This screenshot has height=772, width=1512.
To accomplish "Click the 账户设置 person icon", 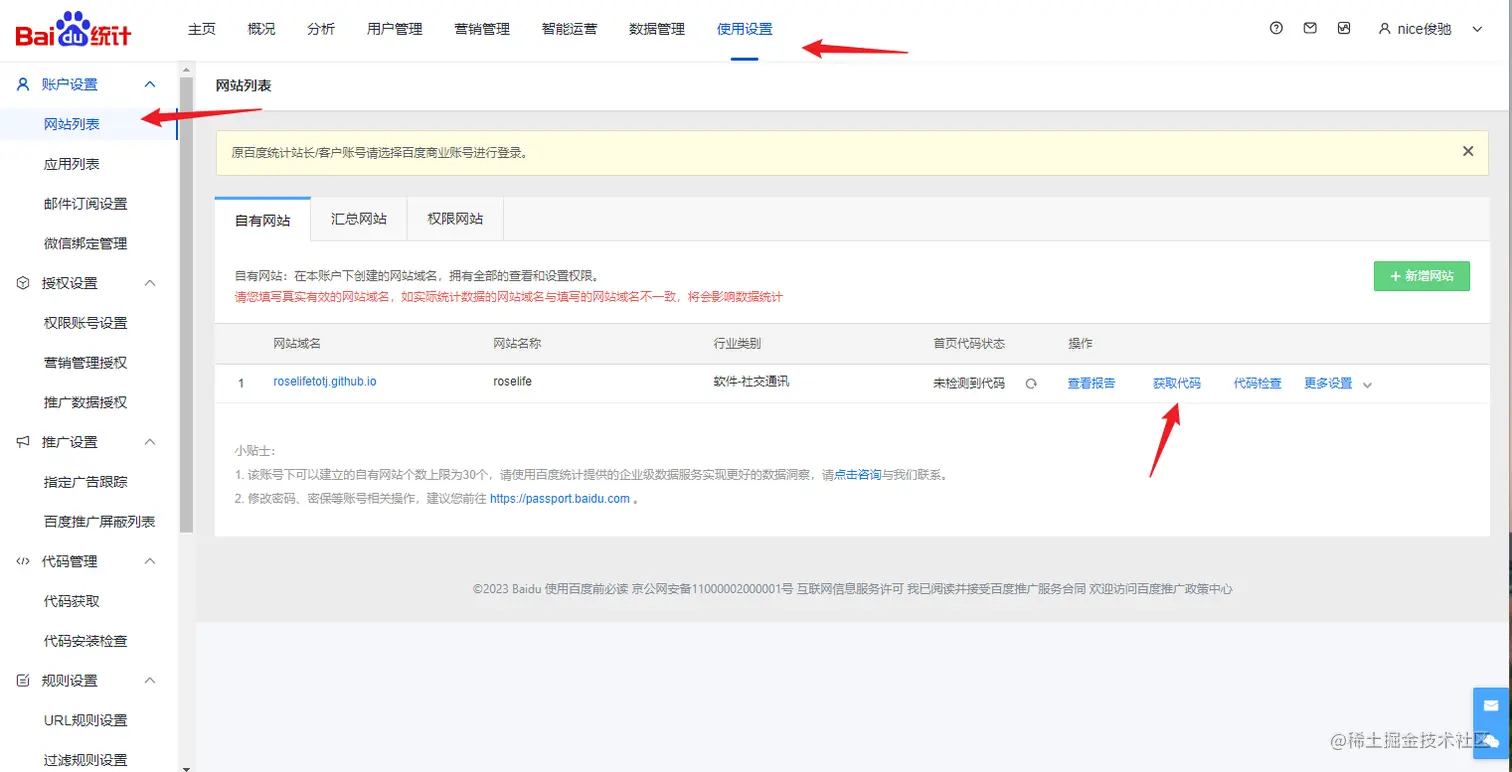I will coord(23,85).
